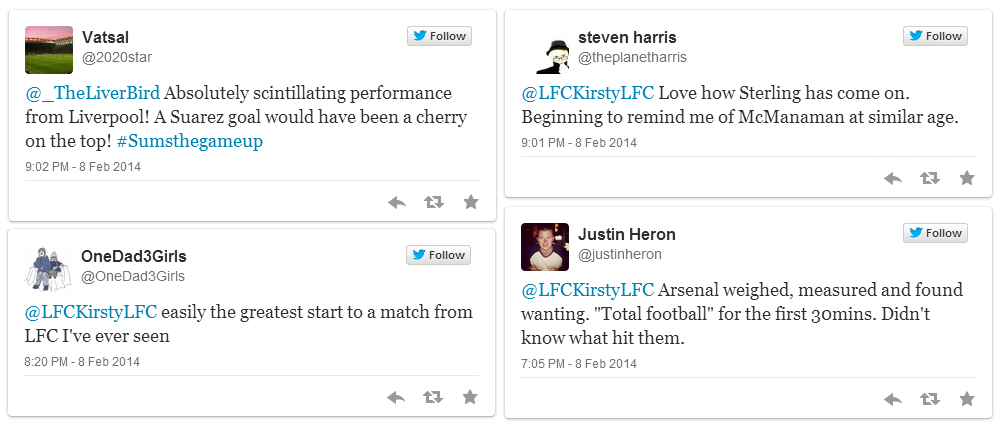Favorite Vatsal's tweet with star icon

pyautogui.click(x=470, y=202)
